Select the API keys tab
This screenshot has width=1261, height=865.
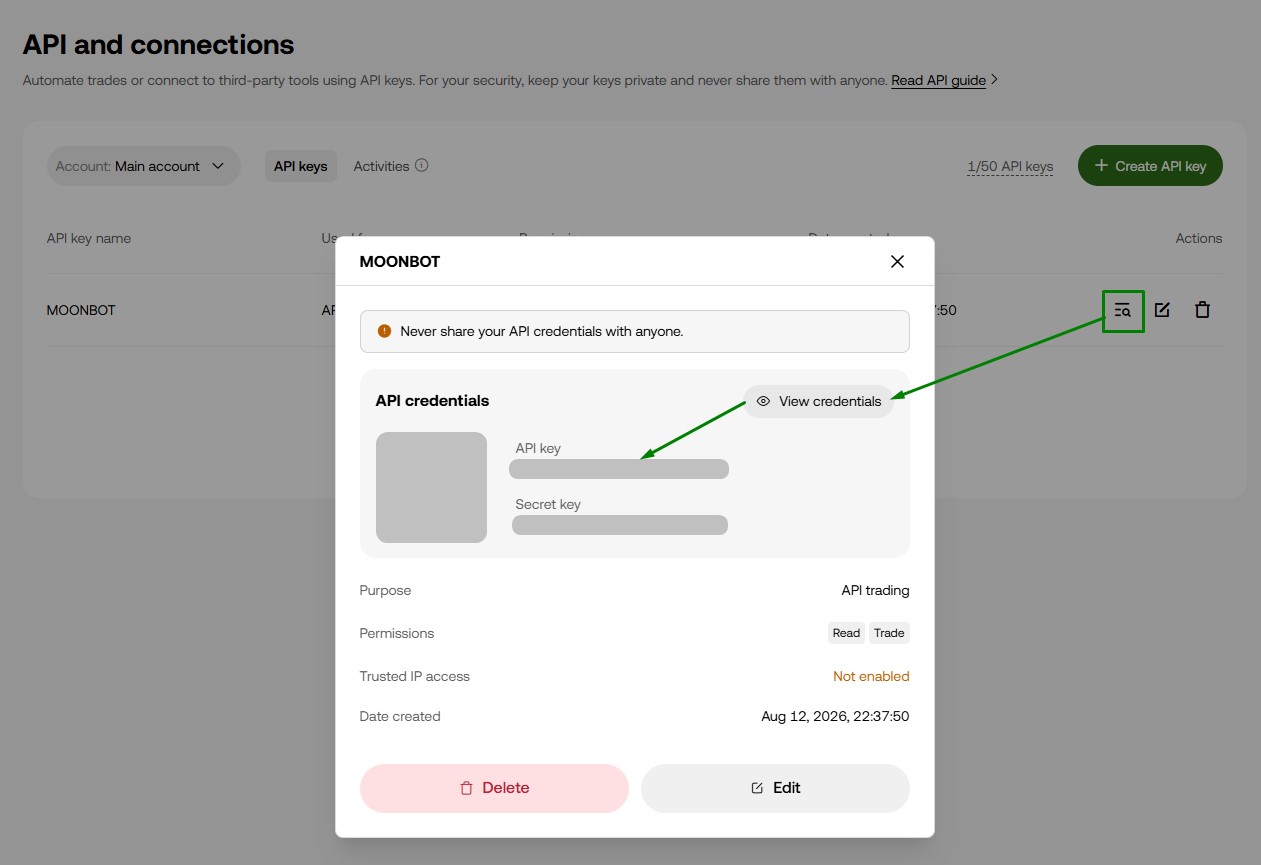[301, 166]
